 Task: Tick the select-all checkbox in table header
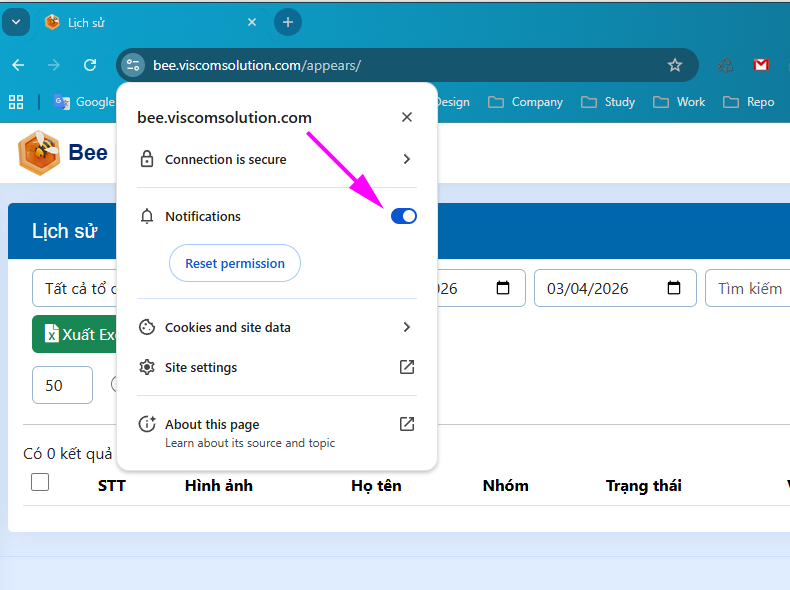pyautogui.click(x=40, y=483)
